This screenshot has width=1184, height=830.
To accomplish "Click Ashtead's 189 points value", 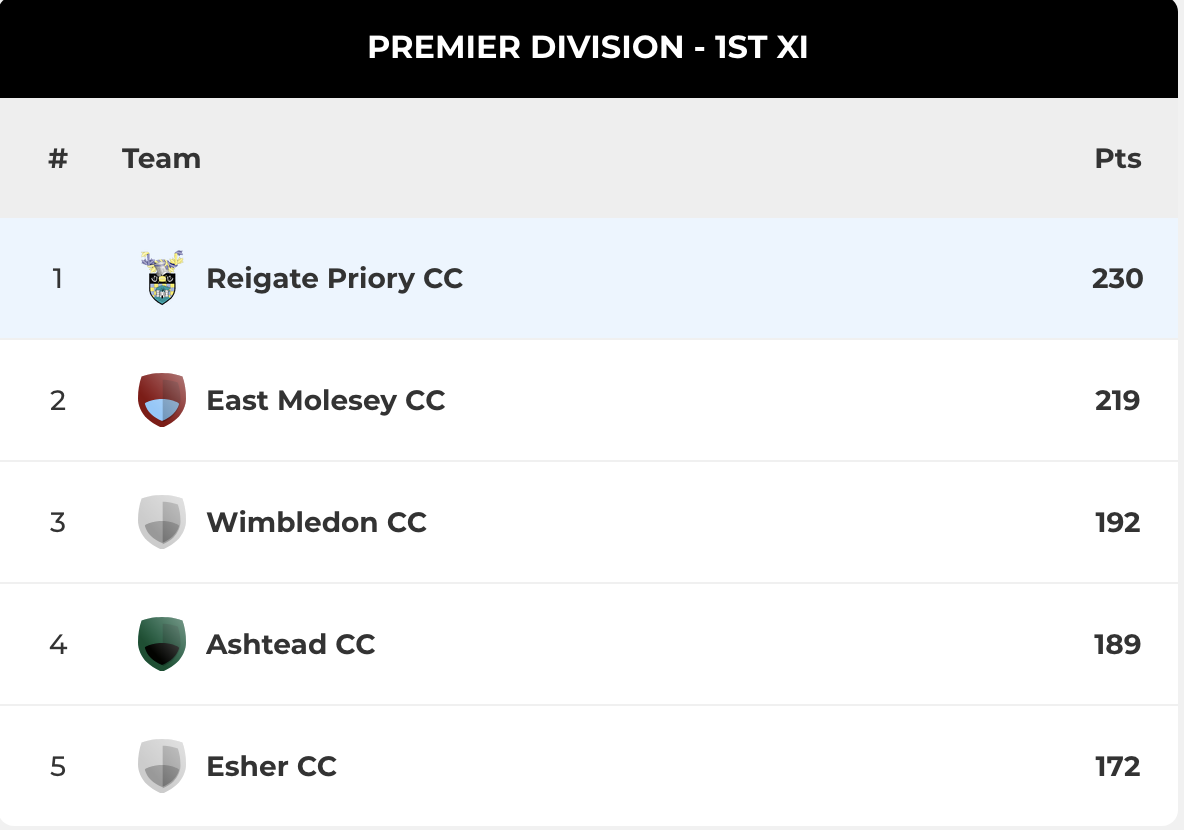I will tap(1118, 644).
